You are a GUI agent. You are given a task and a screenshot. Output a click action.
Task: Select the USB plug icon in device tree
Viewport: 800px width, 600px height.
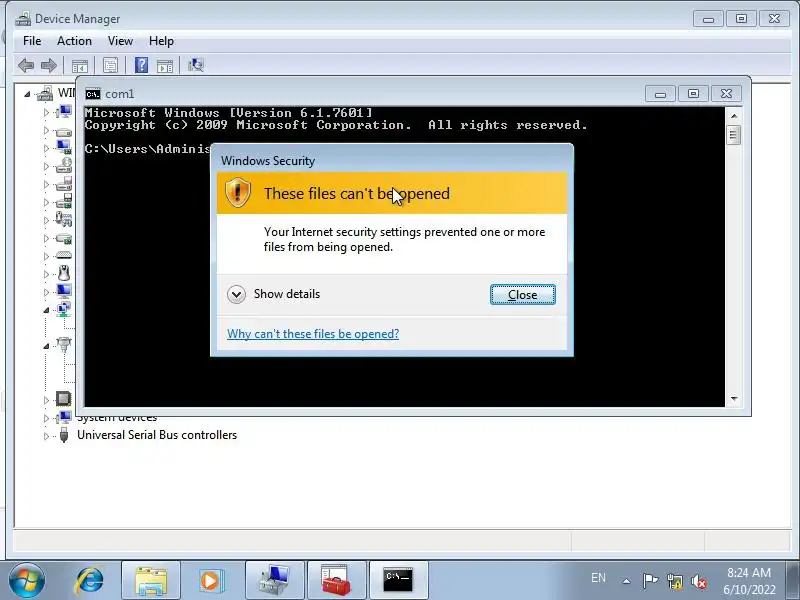(x=64, y=435)
